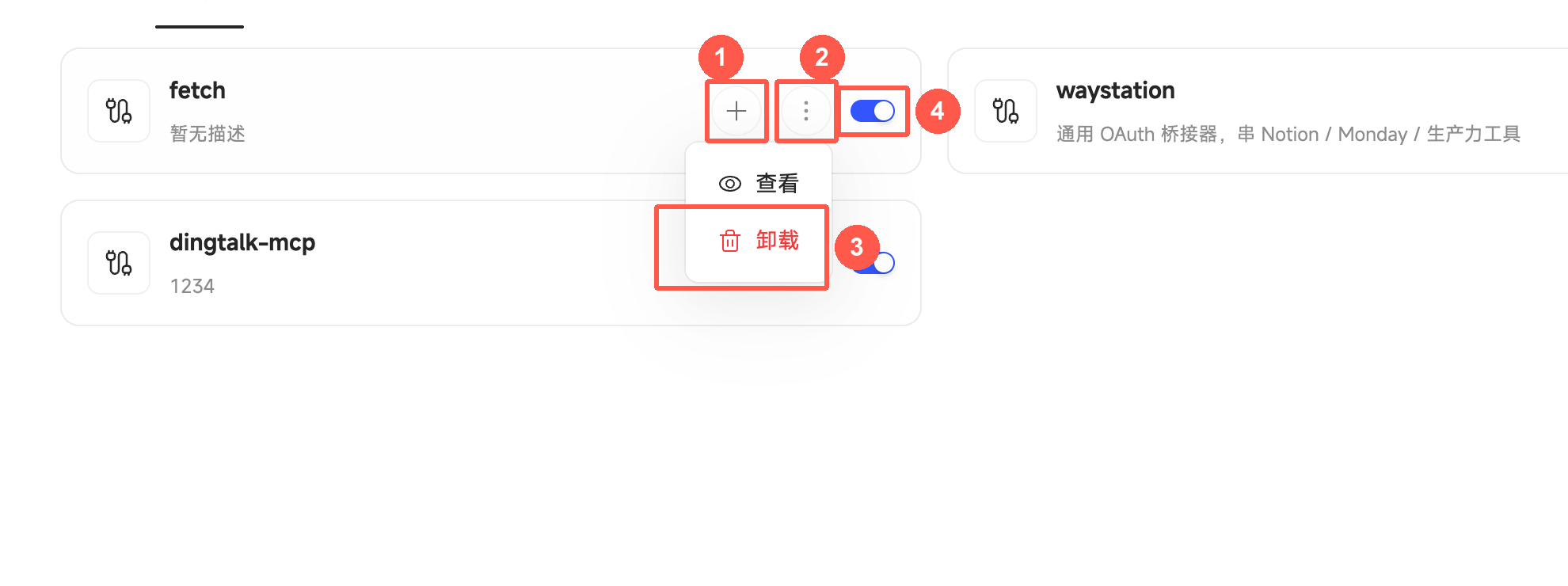Click the waystation plug connector icon
The width and height of the screenshot is (1568, 586).
(1006, 111)
